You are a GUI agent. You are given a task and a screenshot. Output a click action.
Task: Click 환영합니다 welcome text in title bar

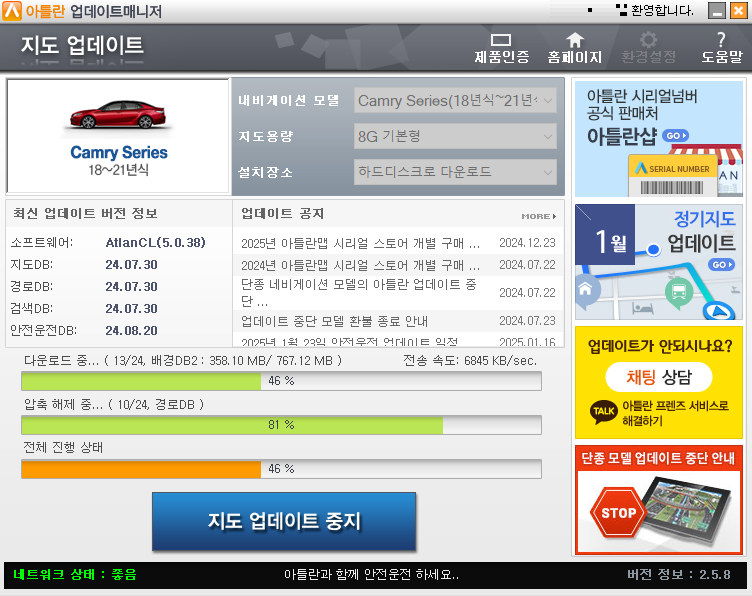coord(662,10)
